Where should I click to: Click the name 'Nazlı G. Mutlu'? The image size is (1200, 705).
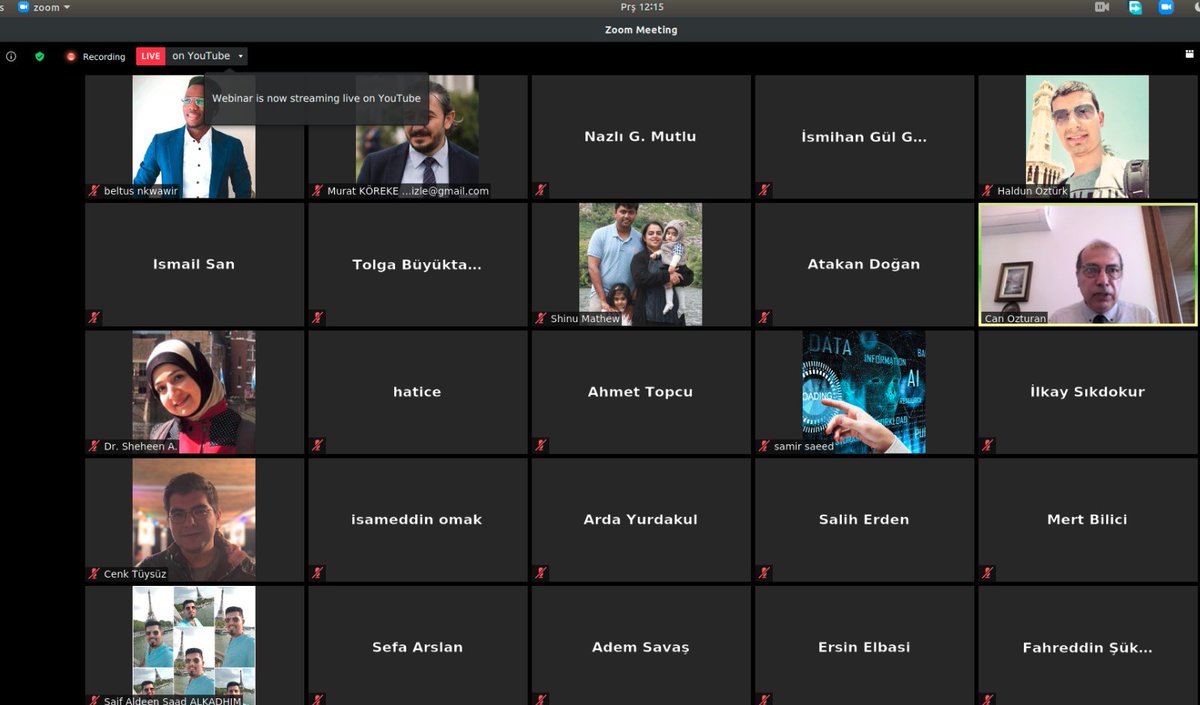640,137
